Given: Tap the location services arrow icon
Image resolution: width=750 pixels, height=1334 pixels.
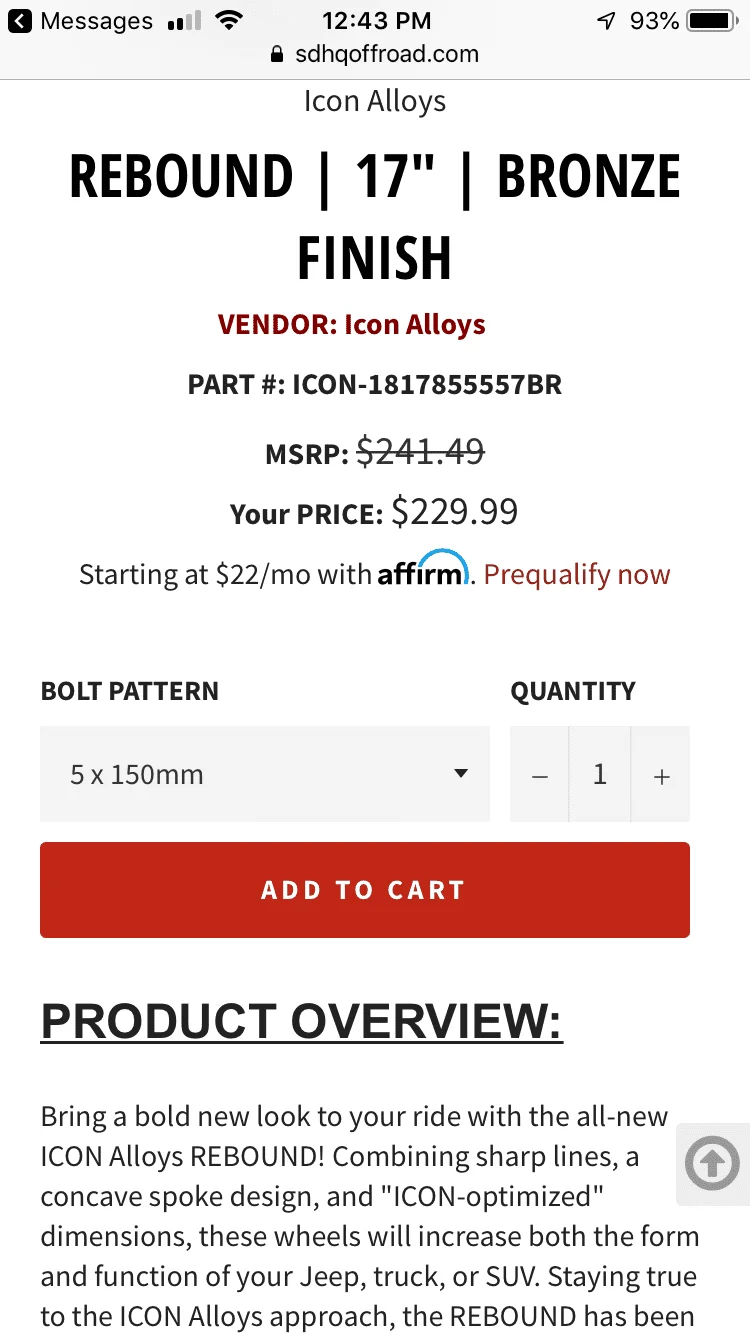Looking at the screenshot, I should pos(606,21).
